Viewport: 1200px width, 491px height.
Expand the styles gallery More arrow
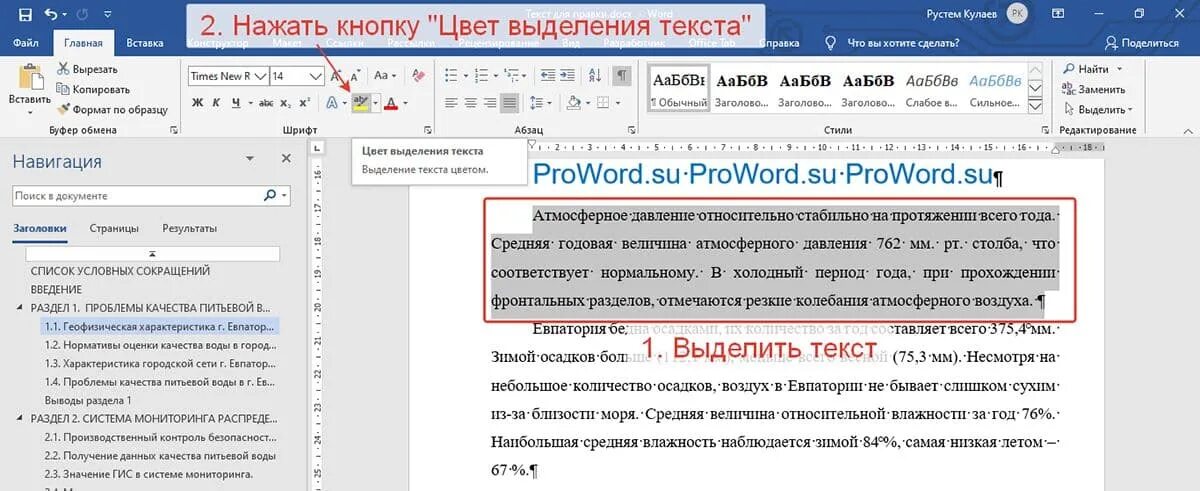(1035, 107)
